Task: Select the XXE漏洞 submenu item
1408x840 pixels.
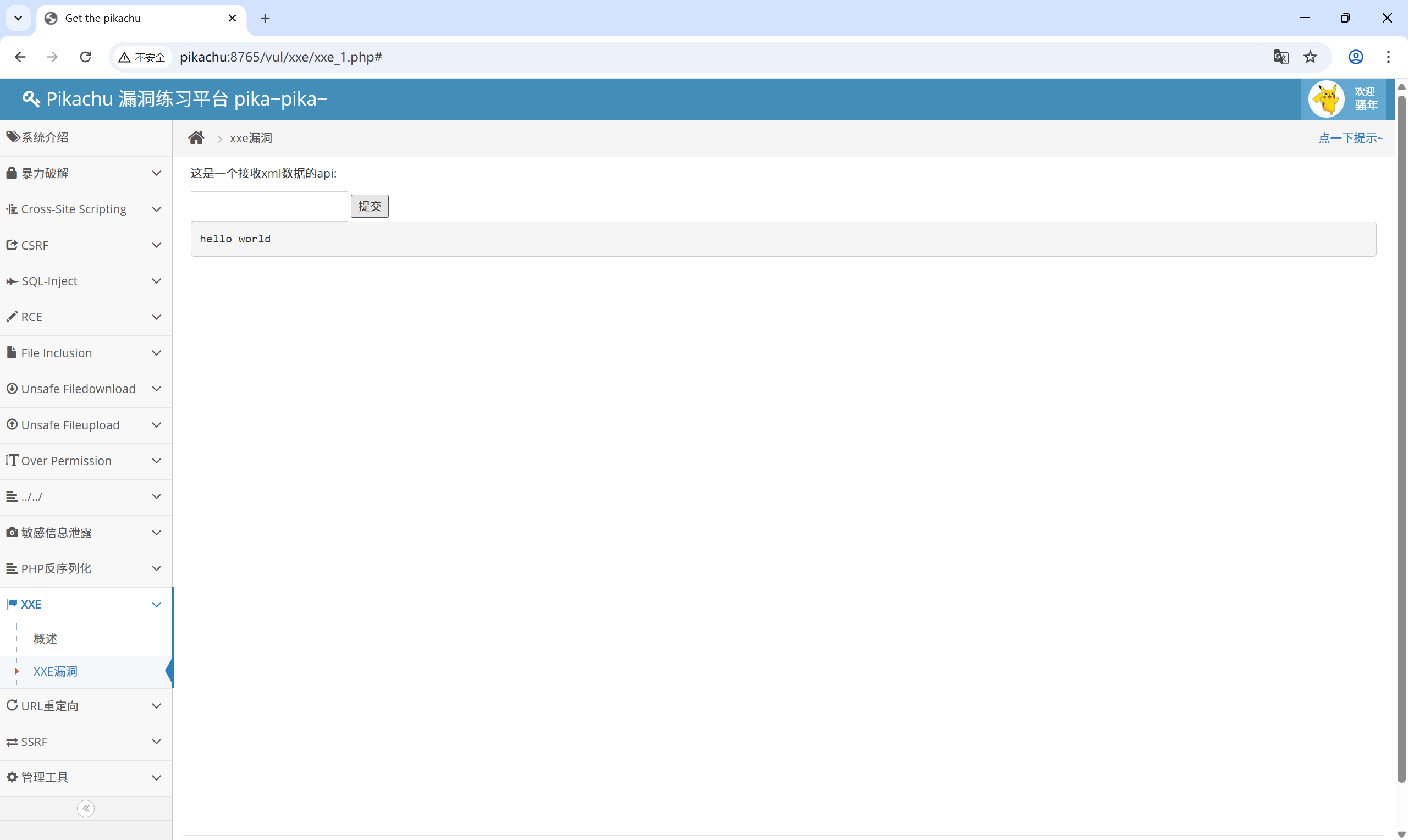Action: 55,671
